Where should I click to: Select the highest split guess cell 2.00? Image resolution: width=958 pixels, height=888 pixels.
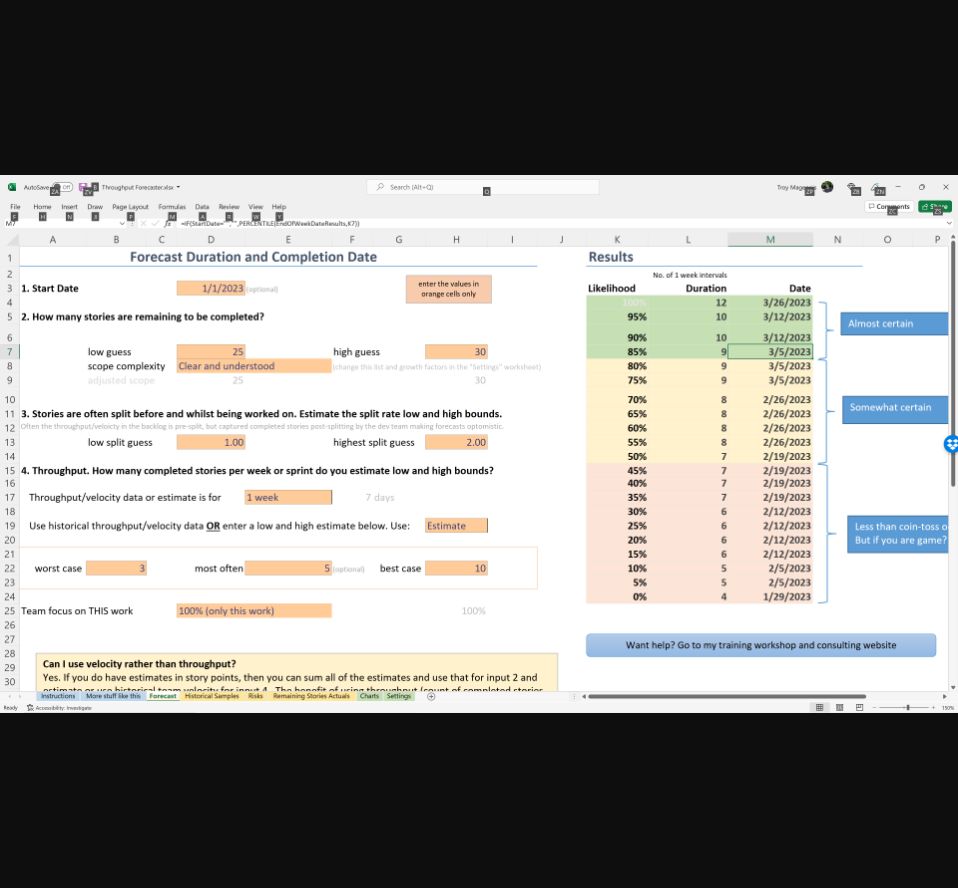coord(456,442)
